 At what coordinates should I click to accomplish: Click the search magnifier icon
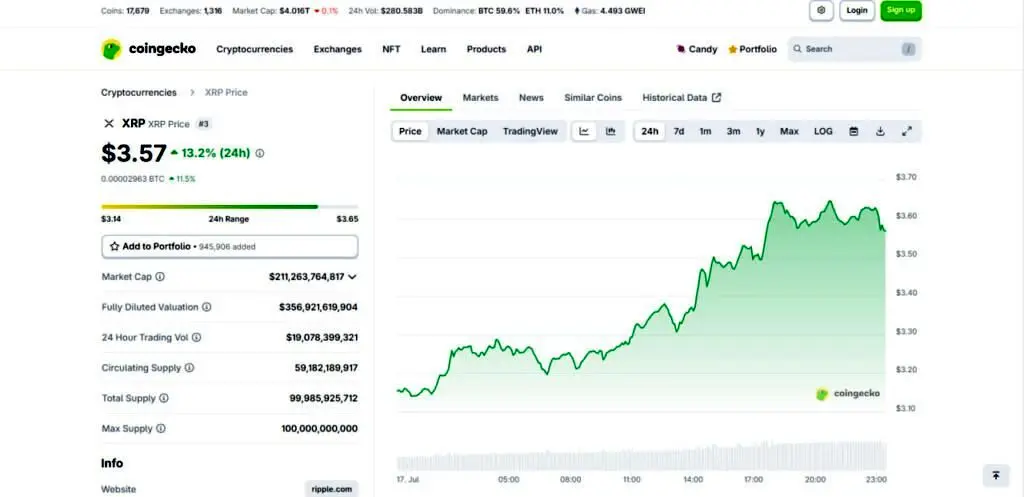797,49
